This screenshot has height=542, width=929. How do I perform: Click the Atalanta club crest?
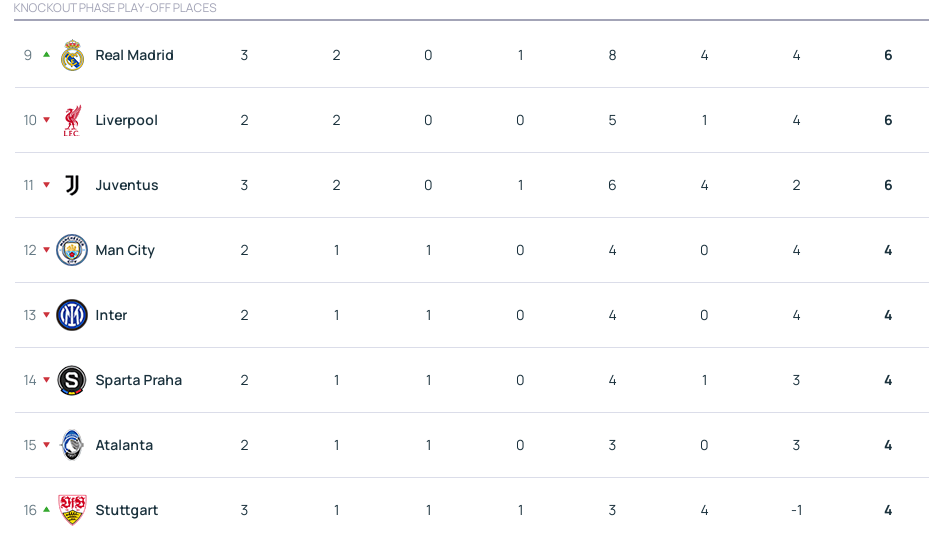point(72,445)
